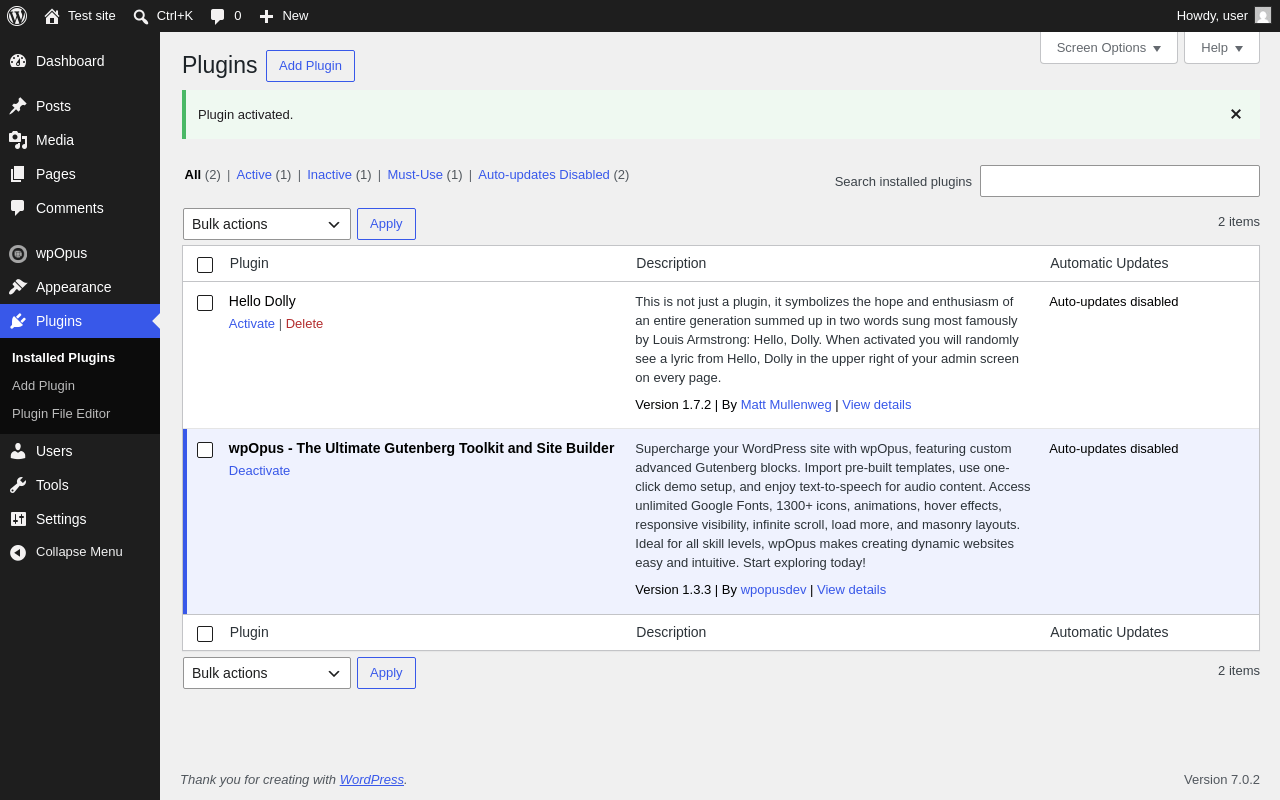Viewport: 1280px width, 800px height.
Task: Click the Description column header at top
Action: (x=671, y=264)
